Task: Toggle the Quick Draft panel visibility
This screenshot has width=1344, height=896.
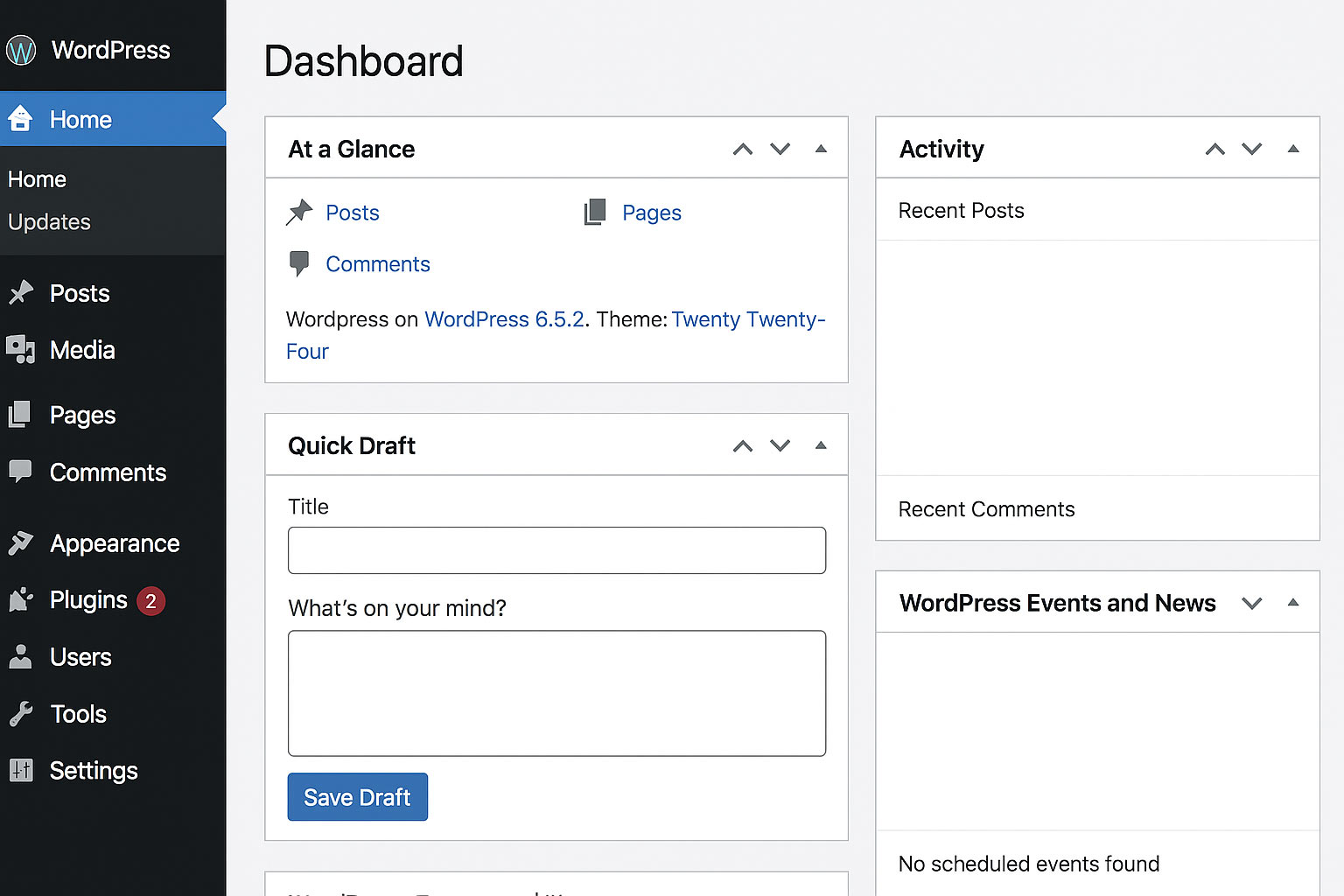Action: coord(821,445)
